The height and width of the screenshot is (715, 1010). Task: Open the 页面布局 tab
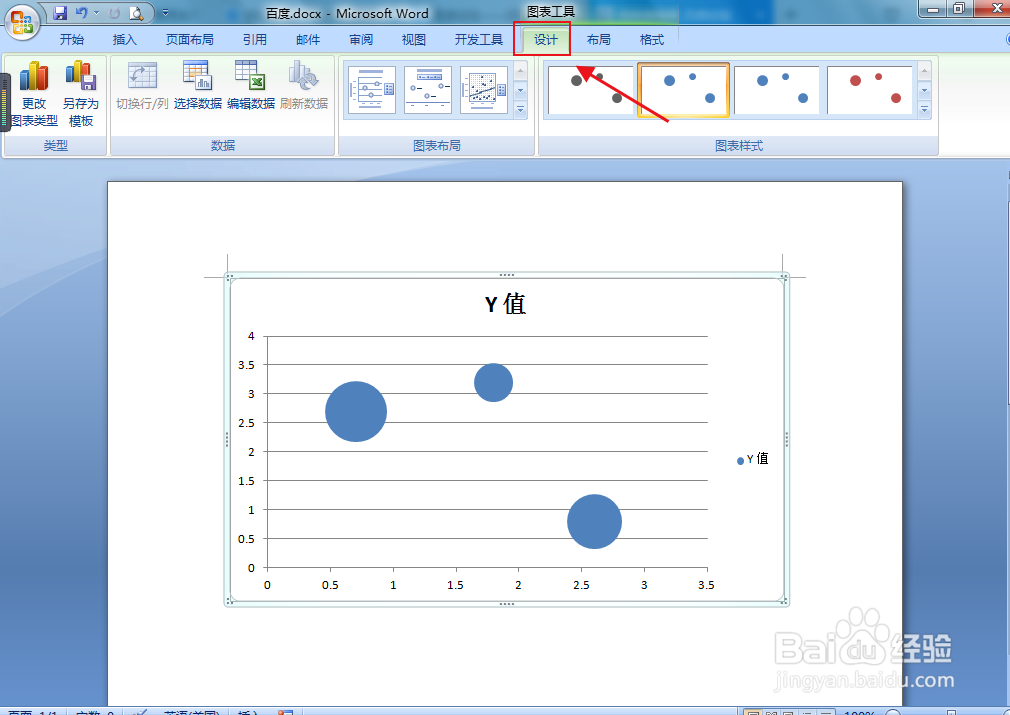point(189,40)
